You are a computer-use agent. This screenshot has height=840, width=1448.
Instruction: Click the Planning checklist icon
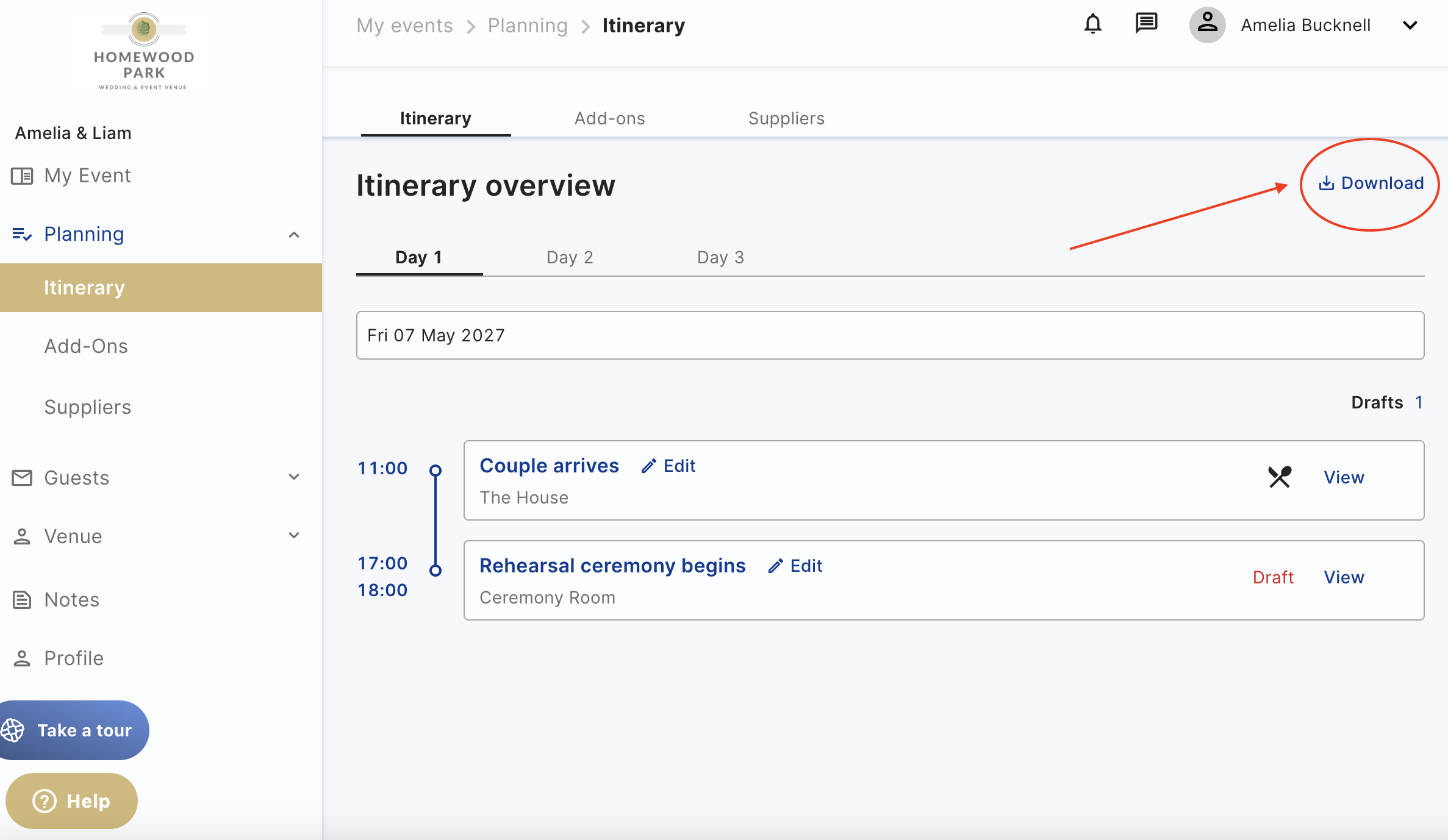coord(22,234)
